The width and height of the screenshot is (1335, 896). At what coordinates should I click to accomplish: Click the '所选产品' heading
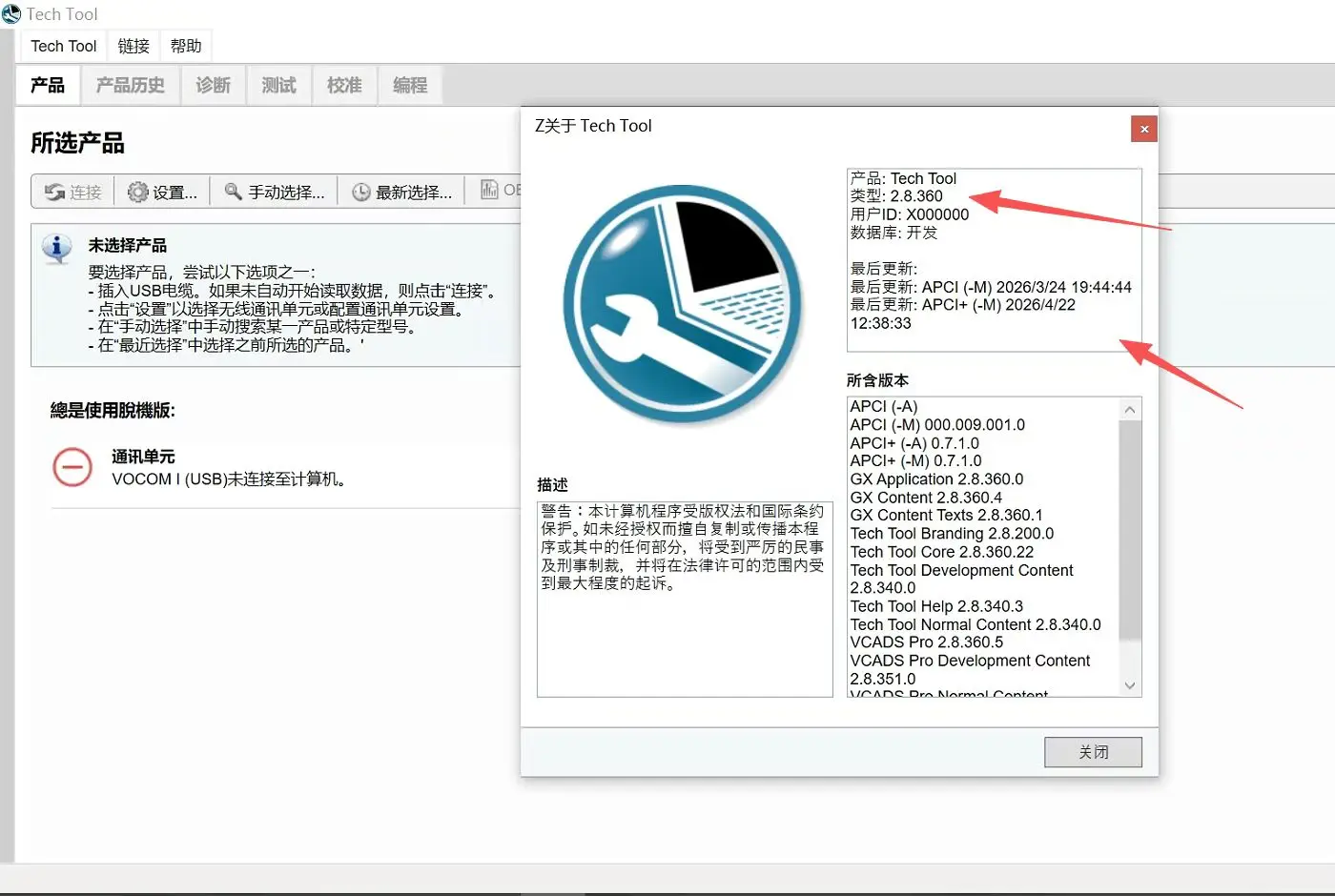coord(77,143)
